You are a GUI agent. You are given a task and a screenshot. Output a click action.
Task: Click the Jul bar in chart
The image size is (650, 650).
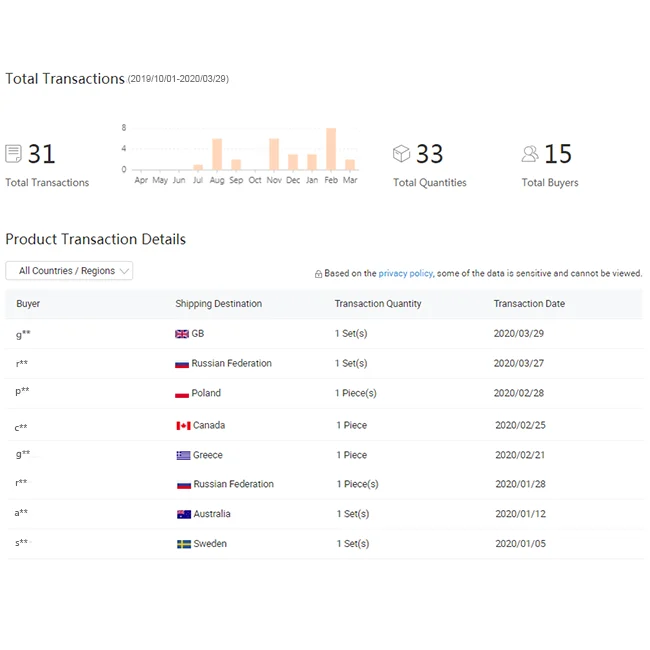click(x=198, y=167)
